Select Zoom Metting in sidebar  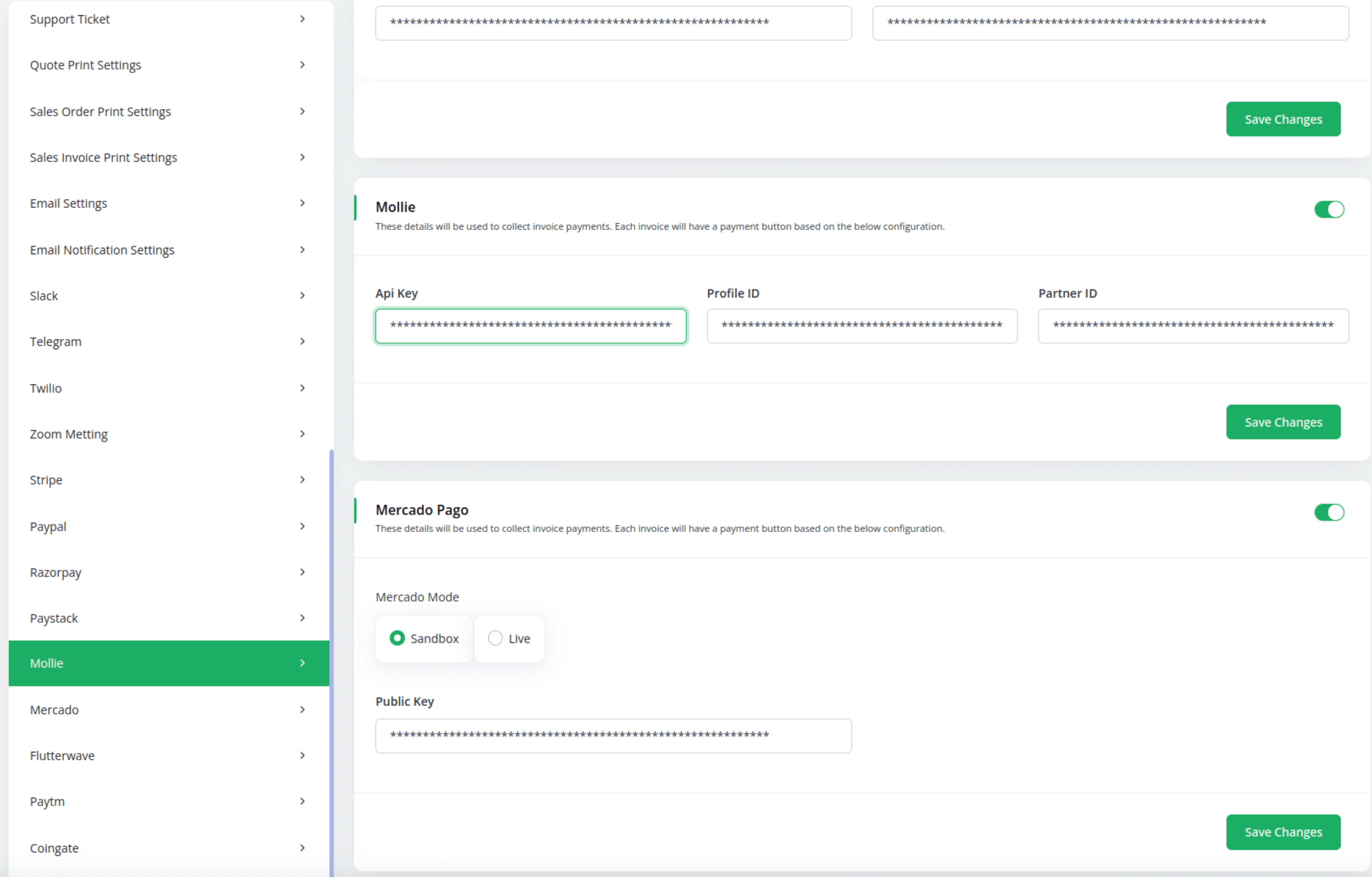coord(169,434)
